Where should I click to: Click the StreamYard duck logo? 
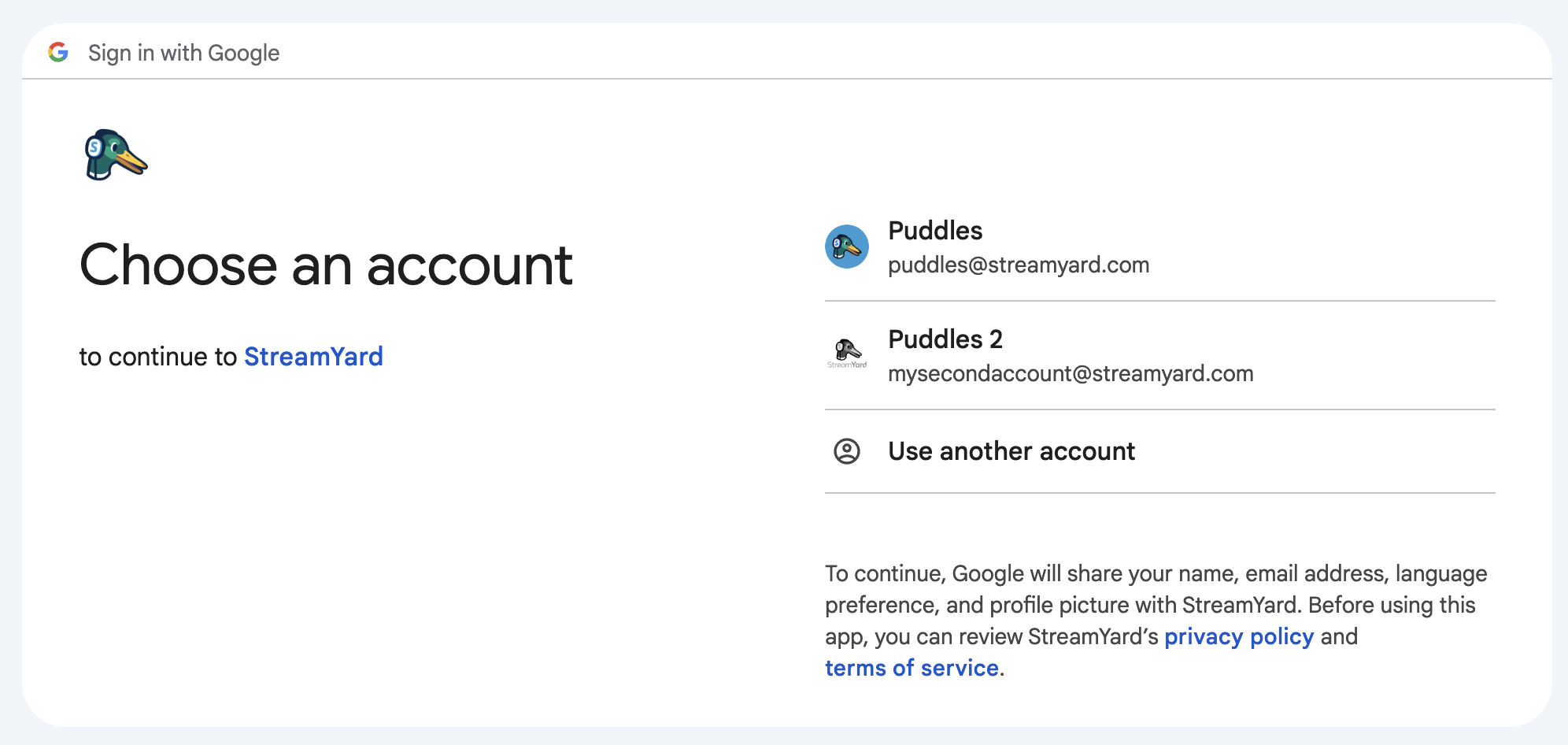click(116, 155)
